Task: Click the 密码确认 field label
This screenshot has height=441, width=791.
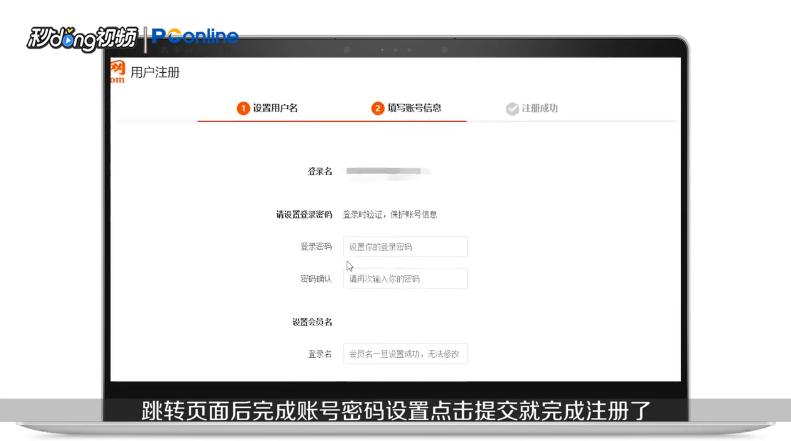Action: click(x=316, y=279)
